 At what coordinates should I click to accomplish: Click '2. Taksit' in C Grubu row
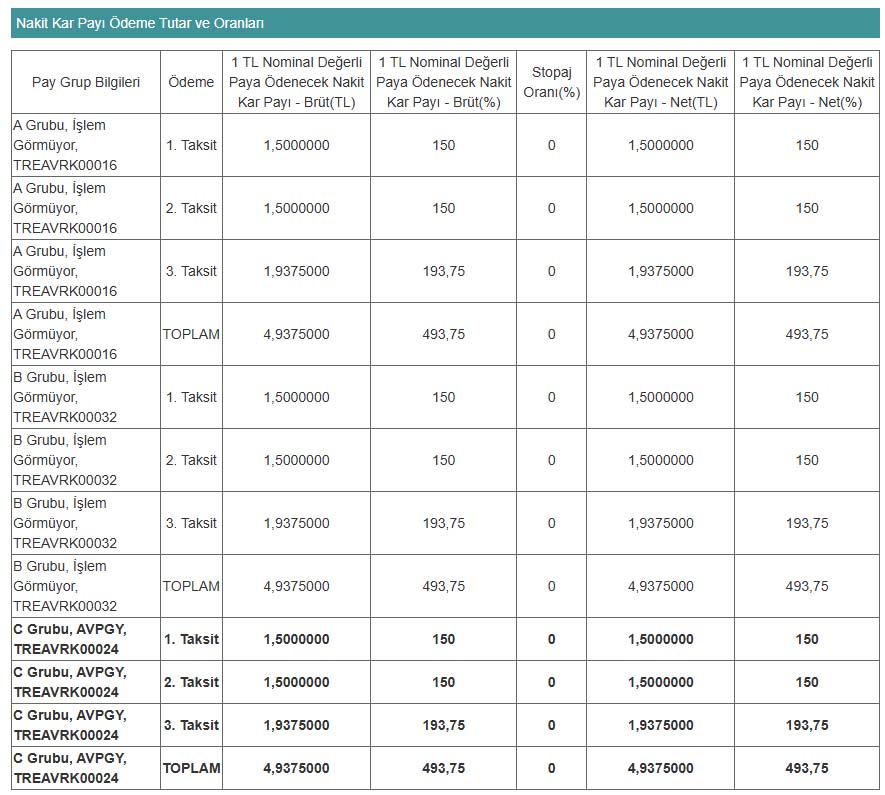coord(191,682)
